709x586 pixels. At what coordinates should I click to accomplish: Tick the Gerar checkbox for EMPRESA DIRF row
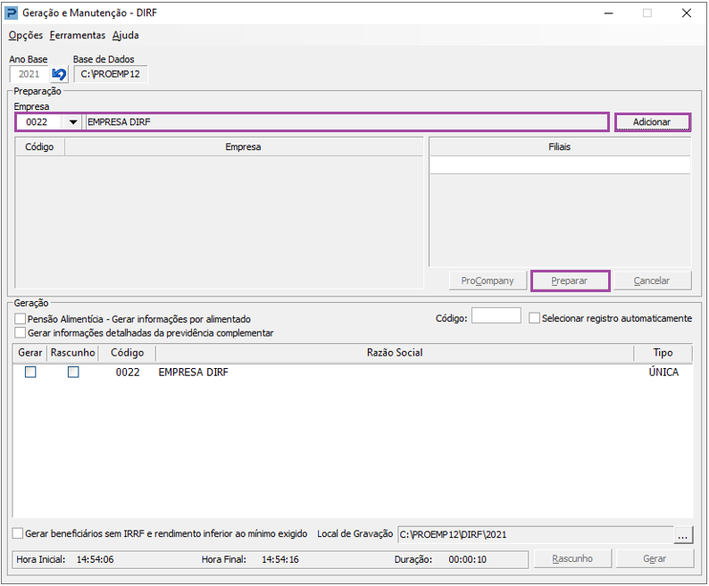click(30, 372)
